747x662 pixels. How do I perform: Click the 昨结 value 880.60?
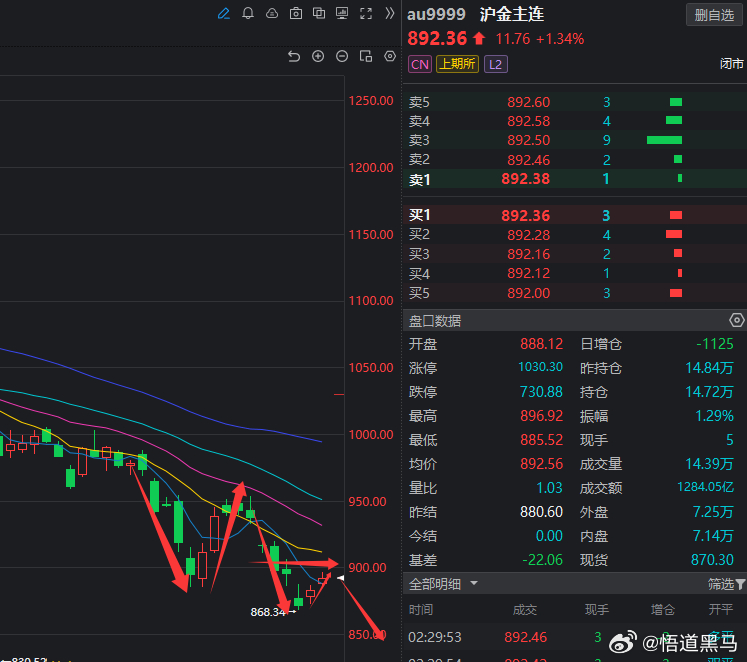click(541, 512)
